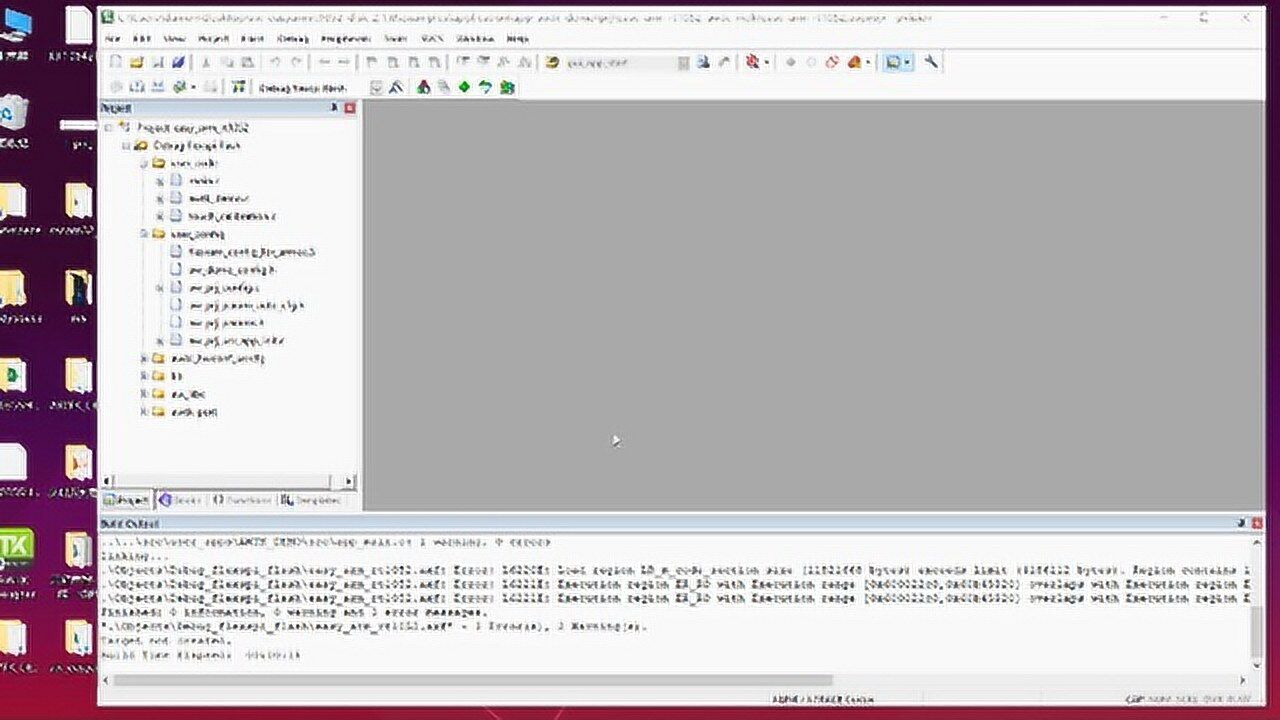1280x720 pixels.
Task: Click the Open file folder icon
Action: pos(137,62)
